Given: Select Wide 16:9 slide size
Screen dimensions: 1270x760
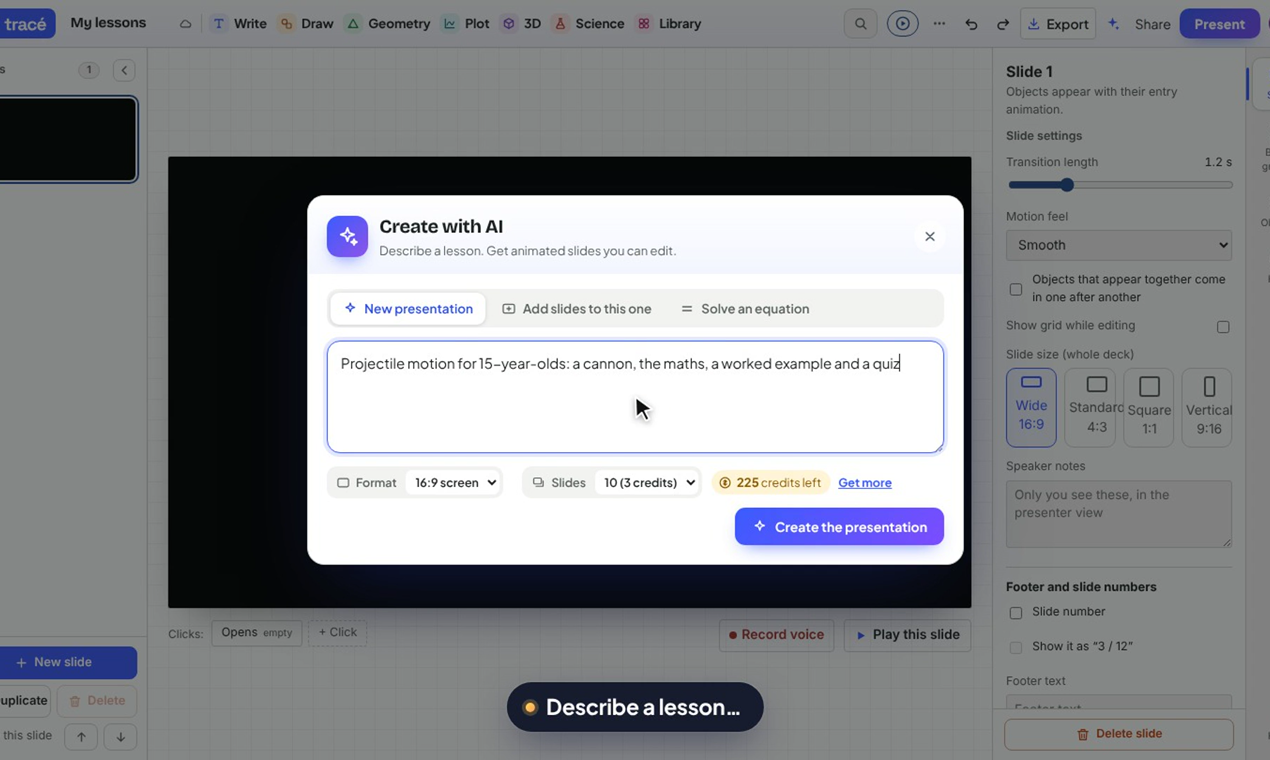Looking at the screenshot, I should pos(1031,407).
